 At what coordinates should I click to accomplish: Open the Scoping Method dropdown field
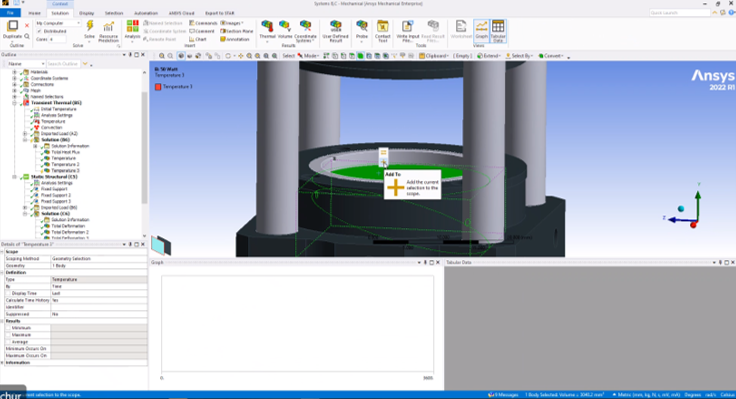click(x=99, y=259)
